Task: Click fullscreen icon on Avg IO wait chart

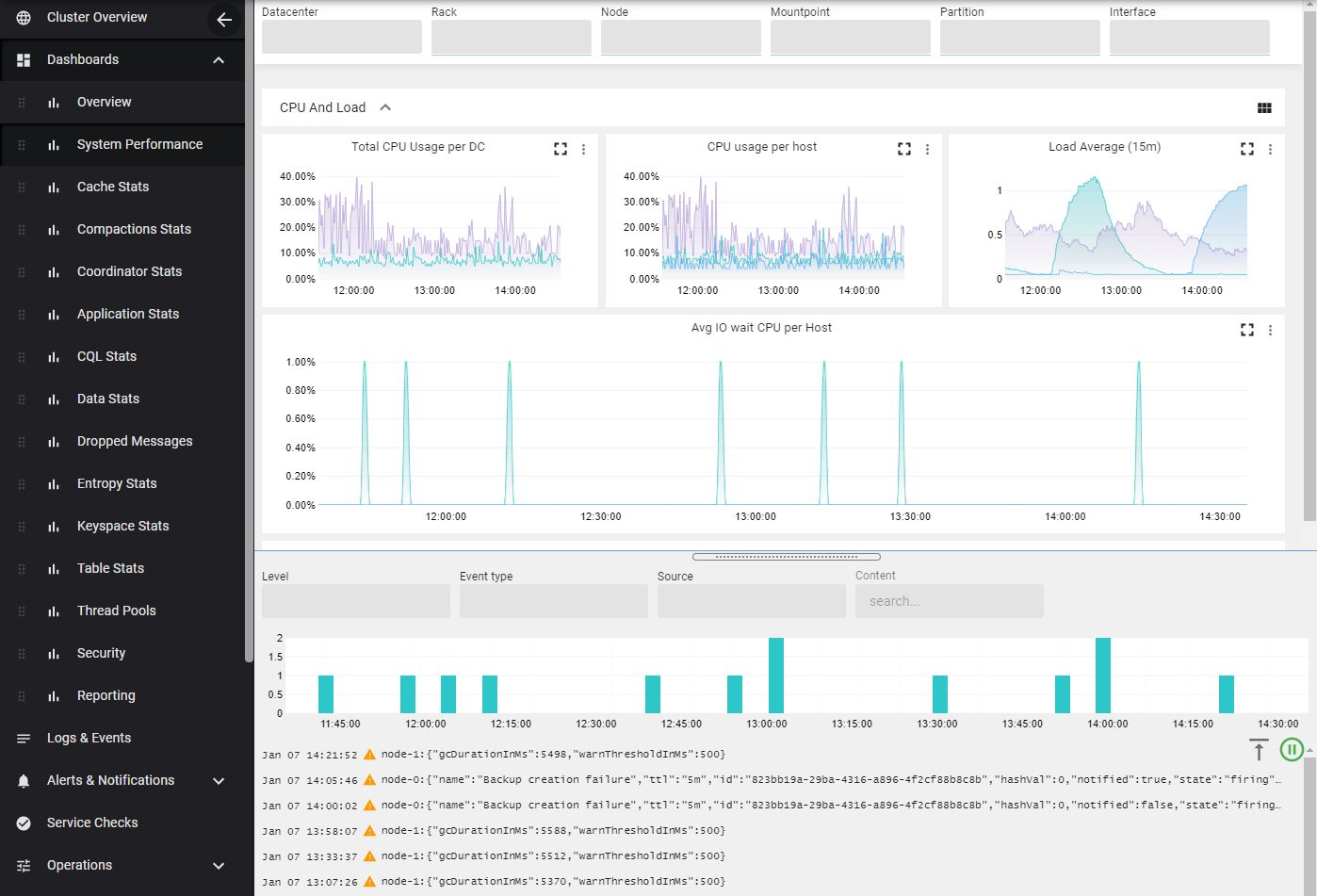Action: pyautogui.click(x=1247, y=330)
